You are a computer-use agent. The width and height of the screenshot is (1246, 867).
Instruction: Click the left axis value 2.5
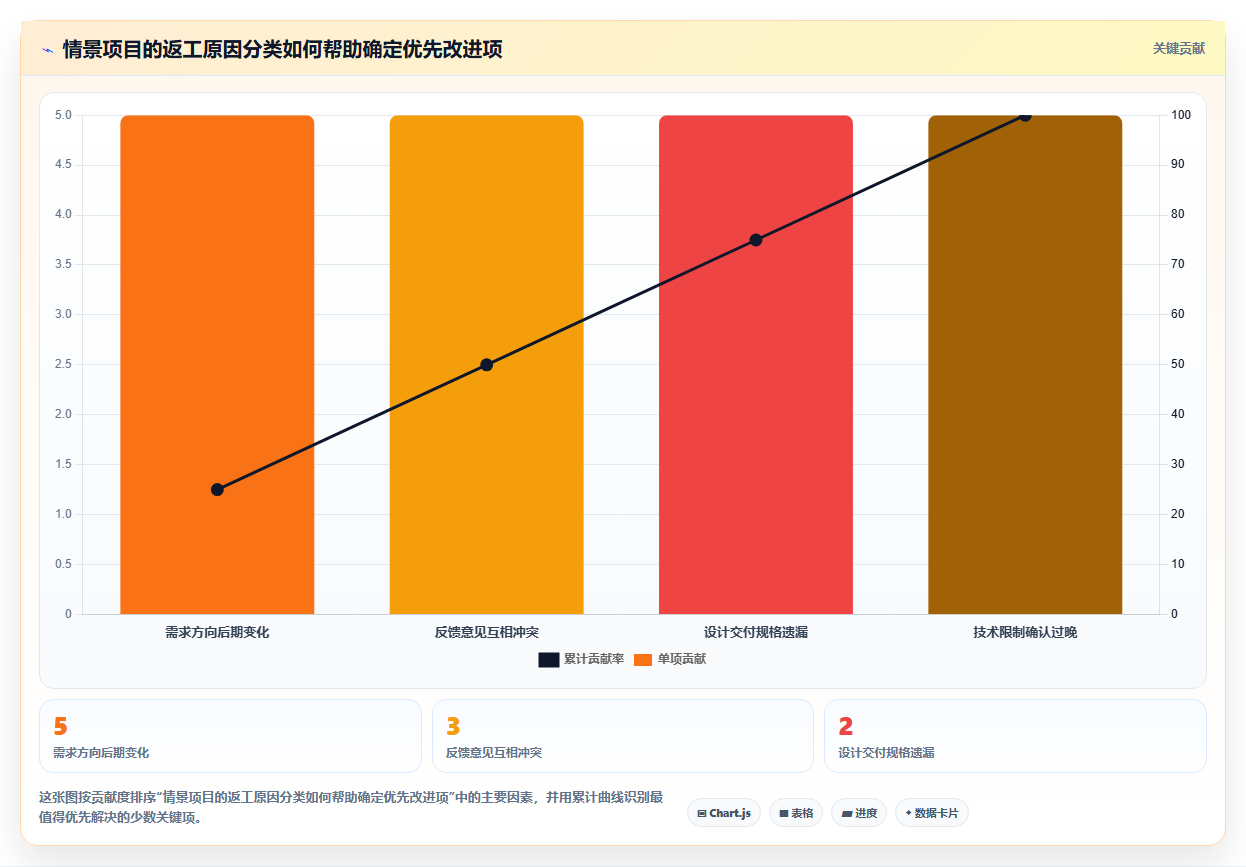click(x=63, y=364)
